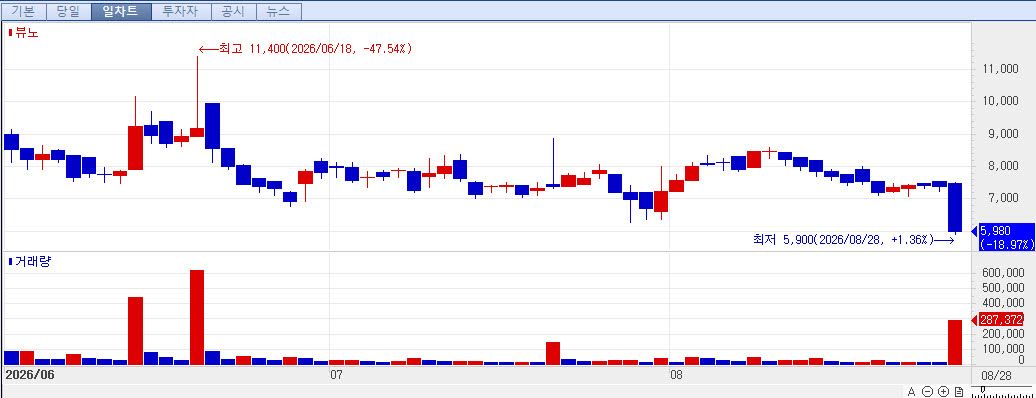The width and height of the screenshot is (1036, 398).
Task: Click the 최고 11,400 high annotation
Action: [x=305, y=49]
